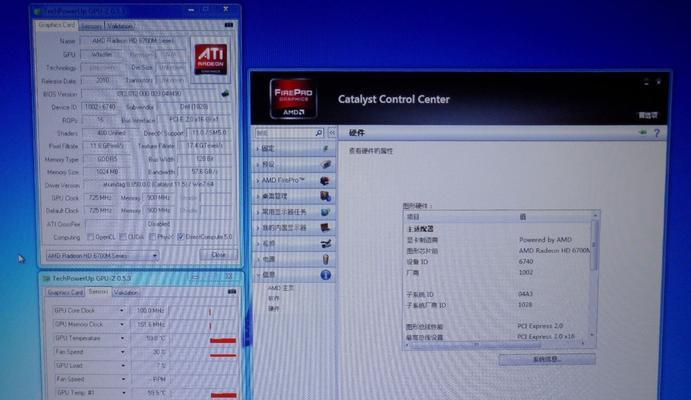
Task: Collapse the Catalyst sidebar with the « button
Action: click(x=332, y=133)
